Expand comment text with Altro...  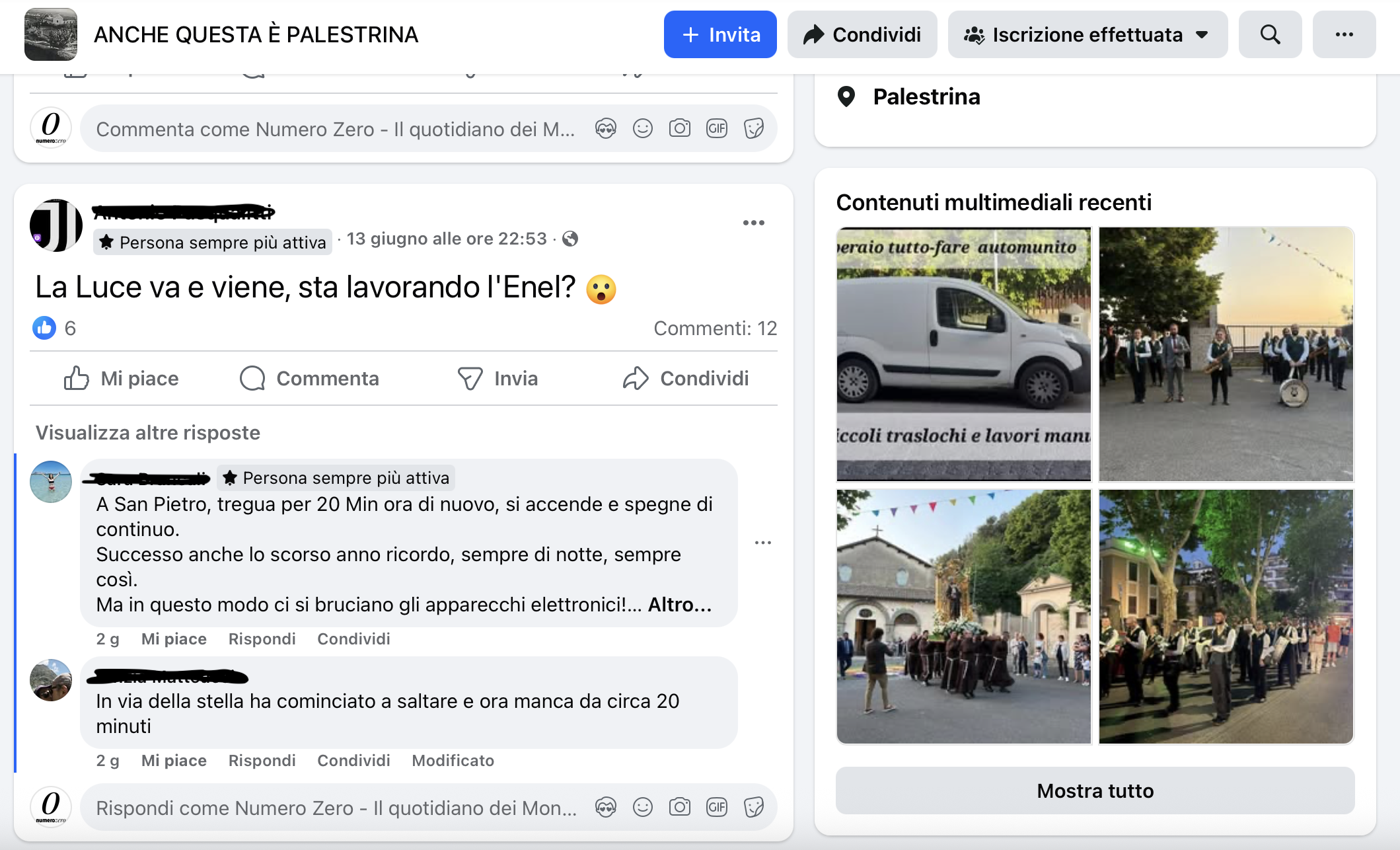click(x=680, y=605)
